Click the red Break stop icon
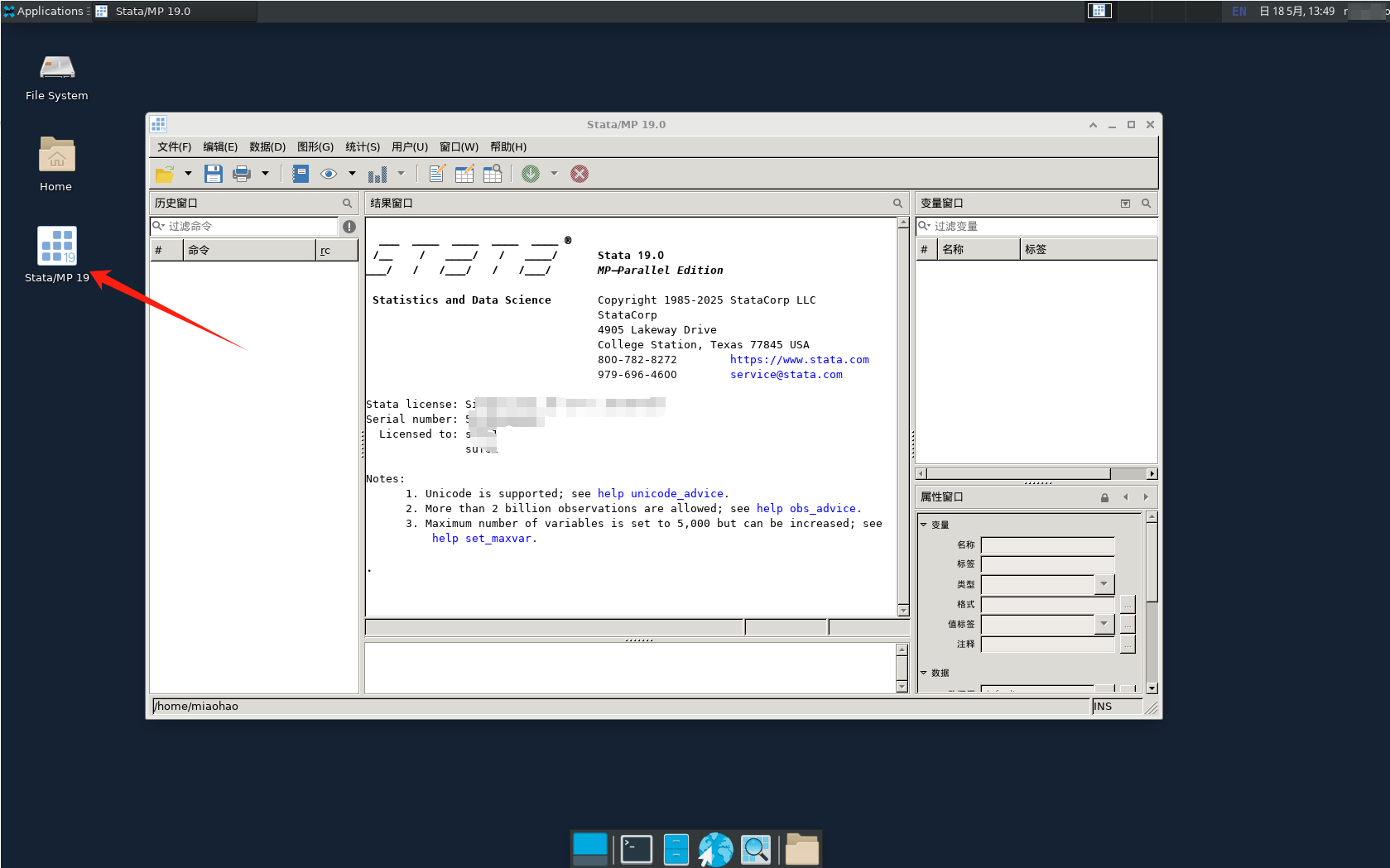The image size is (1390, 868). [x=580, y=174]
